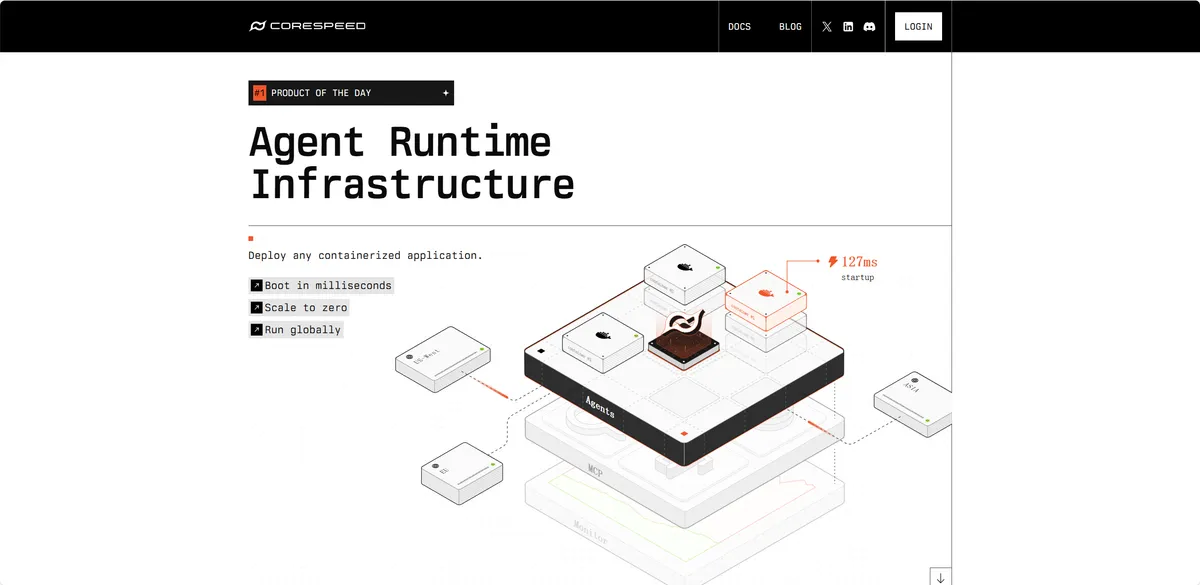Select the US-West region node
The width and height of the screenshot is (1200, 585).
pyautogui.click(x=441, y=357)
